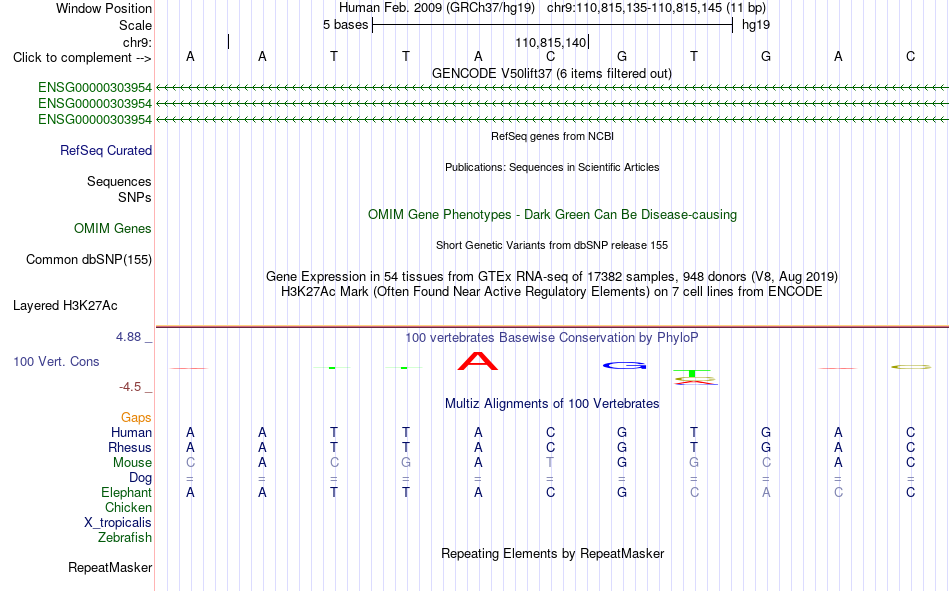Click the only 'T' base in Mouse row
The image size is (950, 591).
click(550, 462)
